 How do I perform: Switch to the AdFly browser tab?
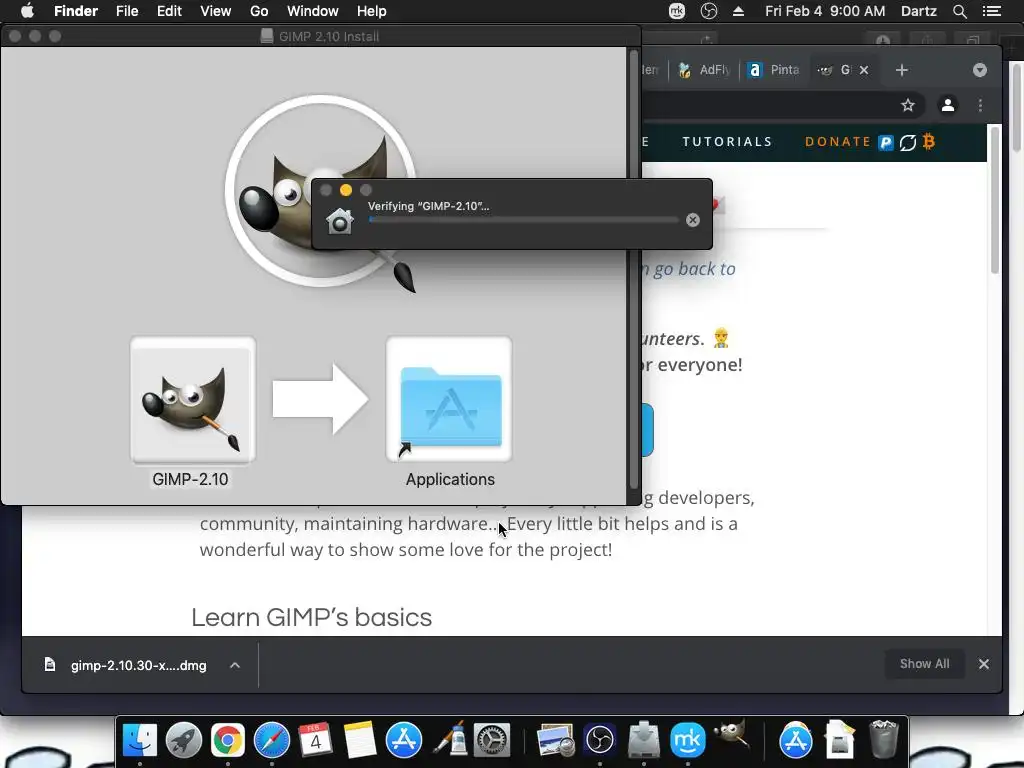pos(704,70)
